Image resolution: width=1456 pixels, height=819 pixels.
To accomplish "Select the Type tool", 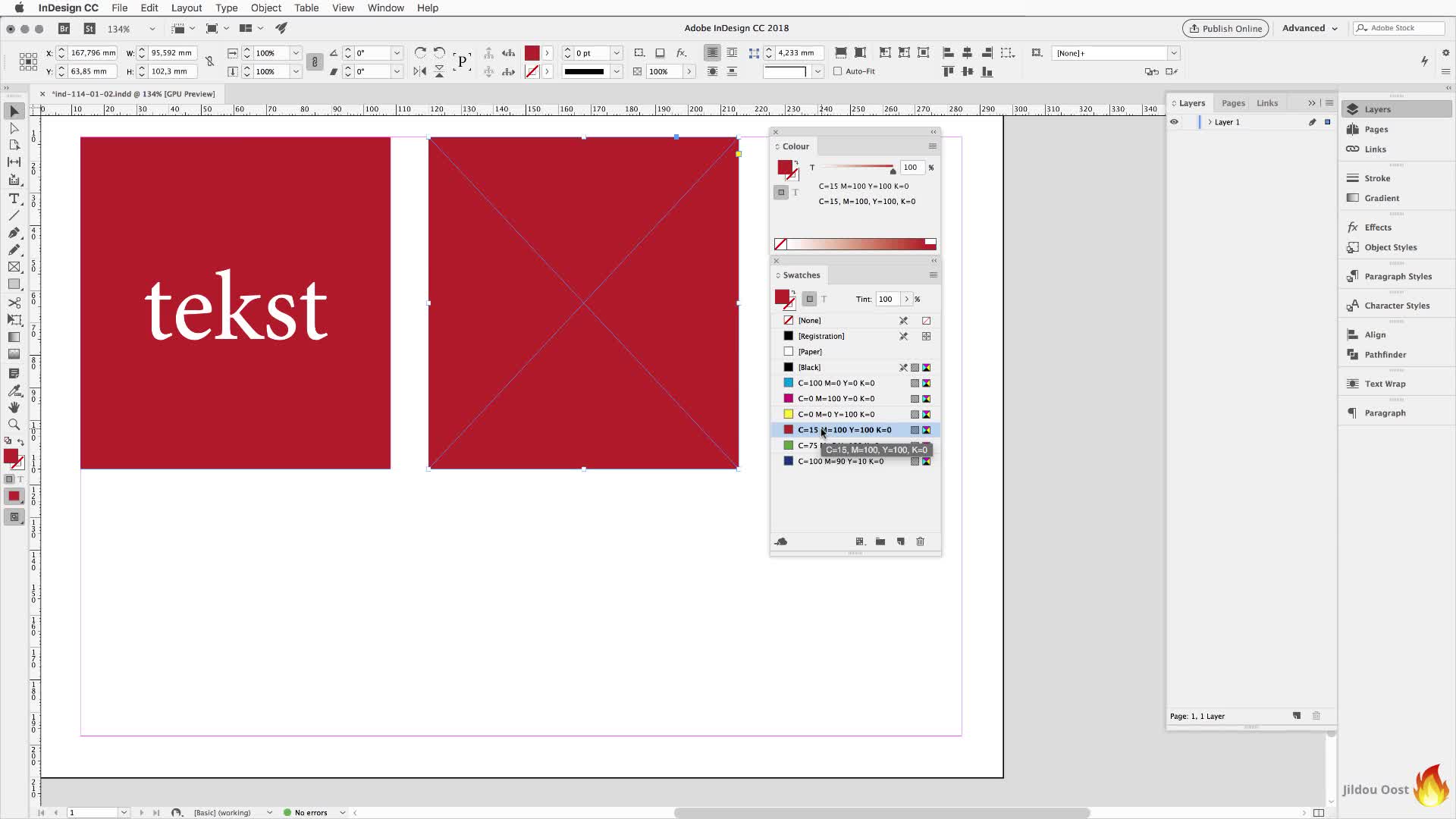I will pyautogui.click(x=14, y=198).
